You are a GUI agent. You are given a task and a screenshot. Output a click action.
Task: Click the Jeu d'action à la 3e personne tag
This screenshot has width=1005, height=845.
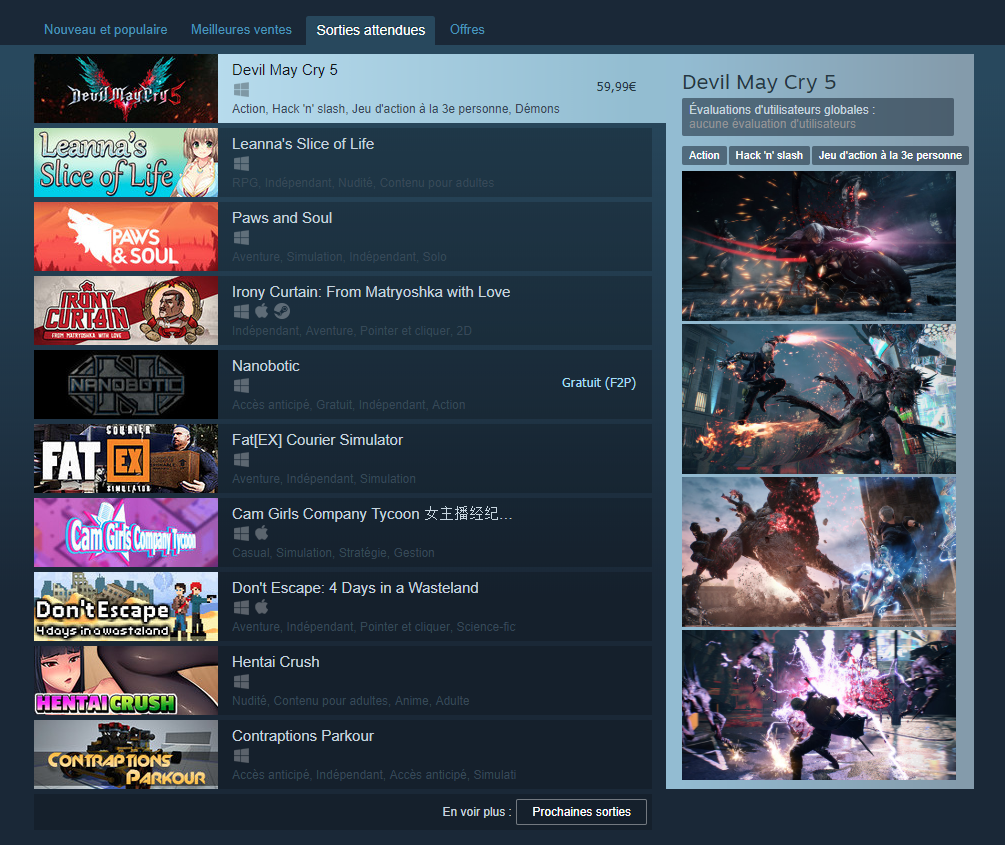tap(890, 155)
